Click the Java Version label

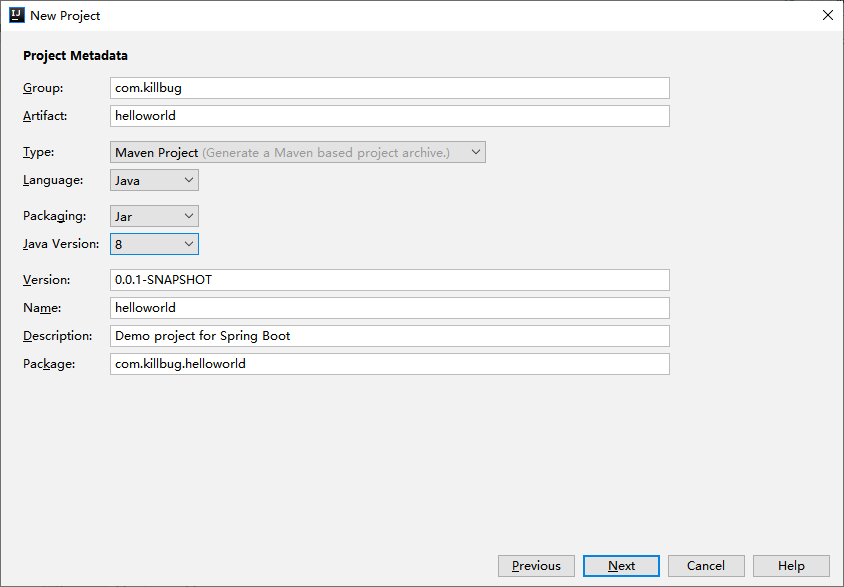click(x=57, y=243)
